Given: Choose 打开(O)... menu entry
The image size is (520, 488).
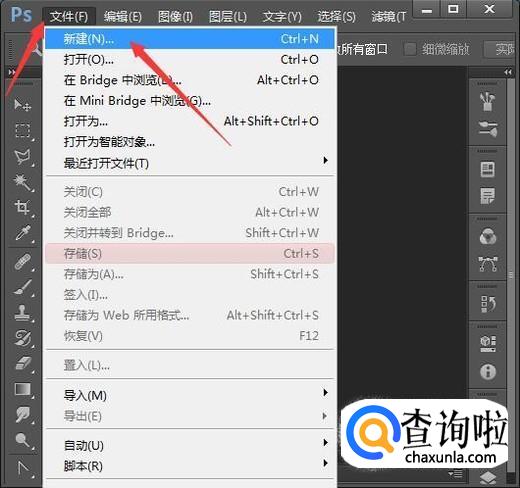Looking at the screenshot, I should 190,60.
